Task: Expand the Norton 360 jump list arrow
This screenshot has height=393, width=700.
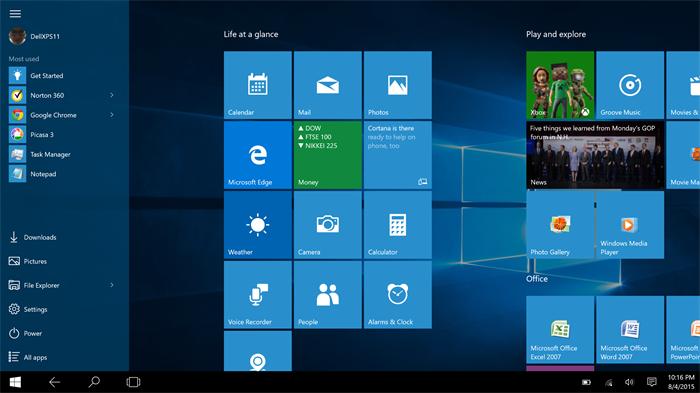Action: (112, 95)
